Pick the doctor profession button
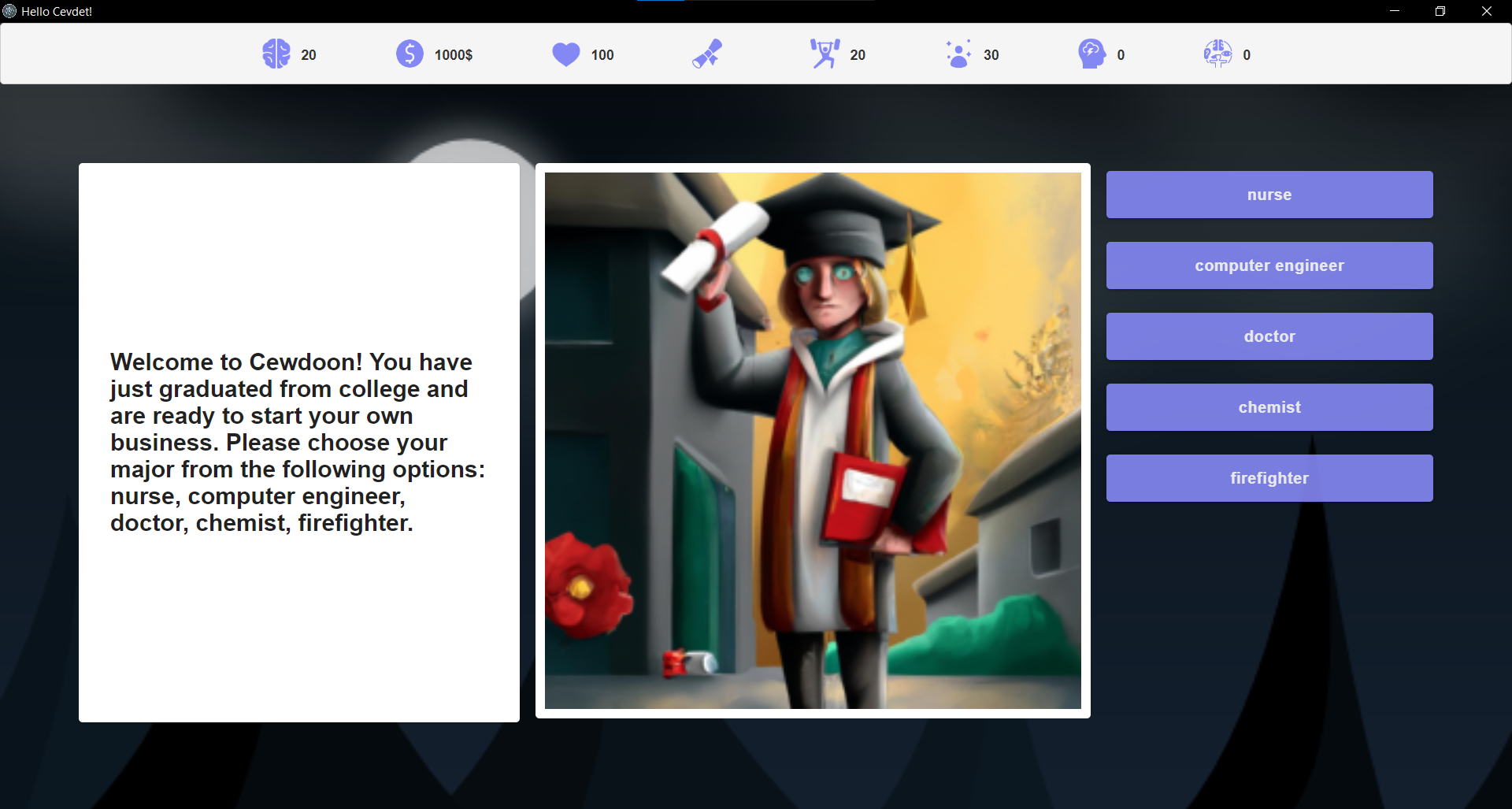 coord(1269,336)
